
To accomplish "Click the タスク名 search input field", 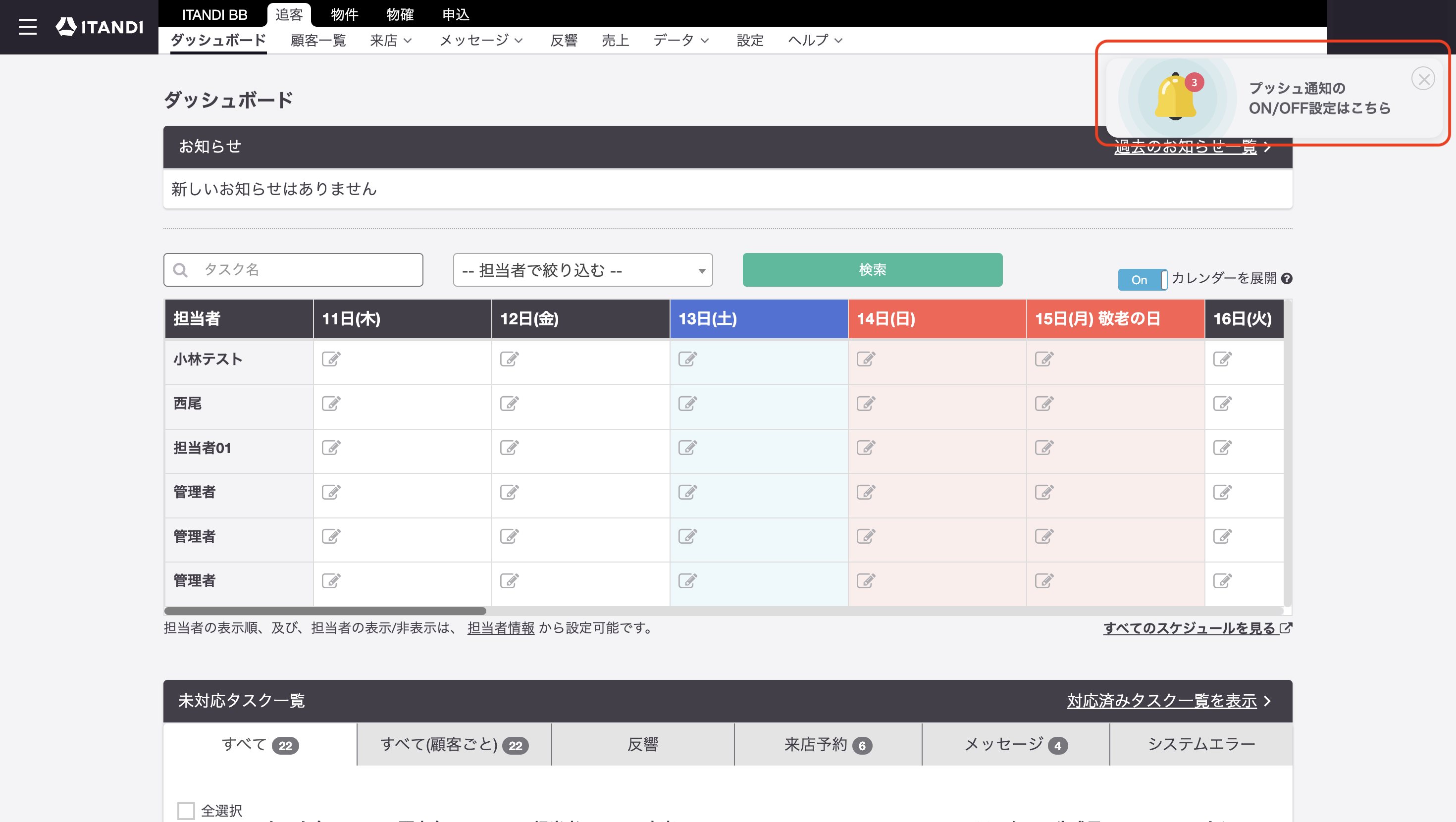I will coord(293,270).
